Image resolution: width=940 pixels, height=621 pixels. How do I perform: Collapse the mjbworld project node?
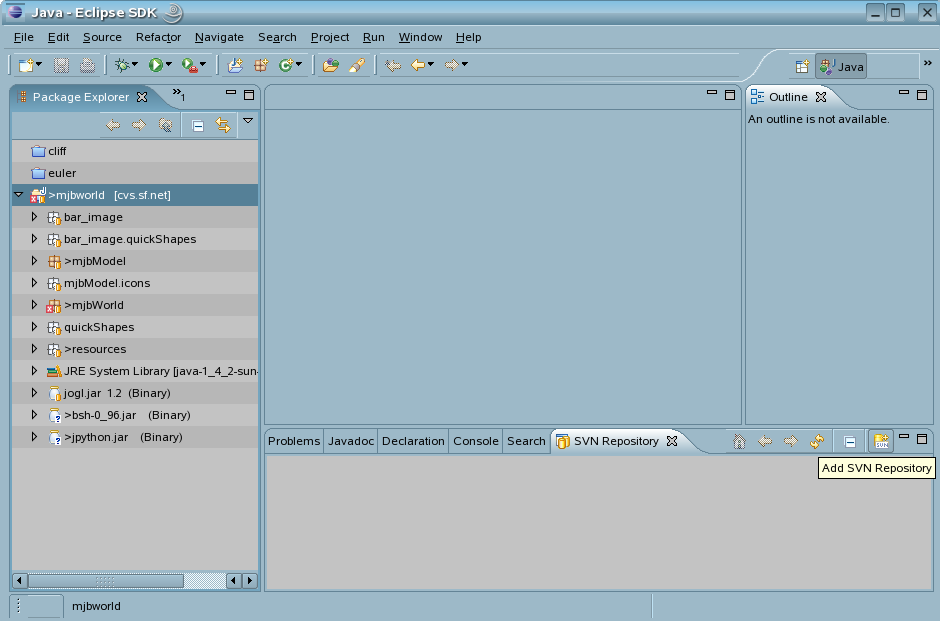[19, 195]
